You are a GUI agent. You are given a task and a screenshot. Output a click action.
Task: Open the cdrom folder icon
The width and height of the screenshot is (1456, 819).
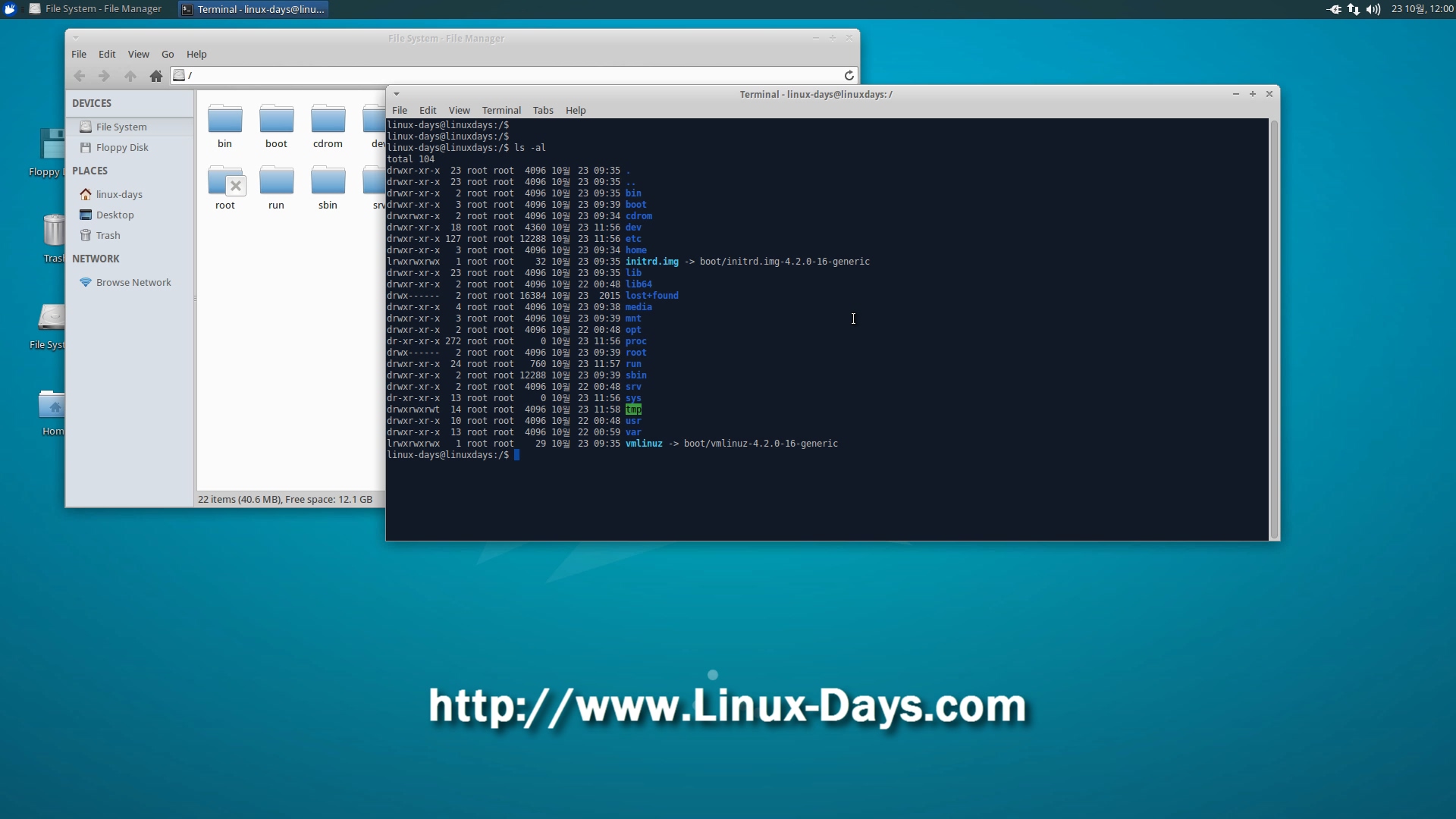[328, 119]
